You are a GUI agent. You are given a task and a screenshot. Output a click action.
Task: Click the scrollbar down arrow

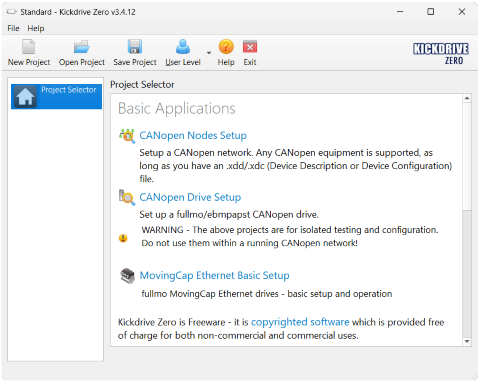click(x=467, y=342)
